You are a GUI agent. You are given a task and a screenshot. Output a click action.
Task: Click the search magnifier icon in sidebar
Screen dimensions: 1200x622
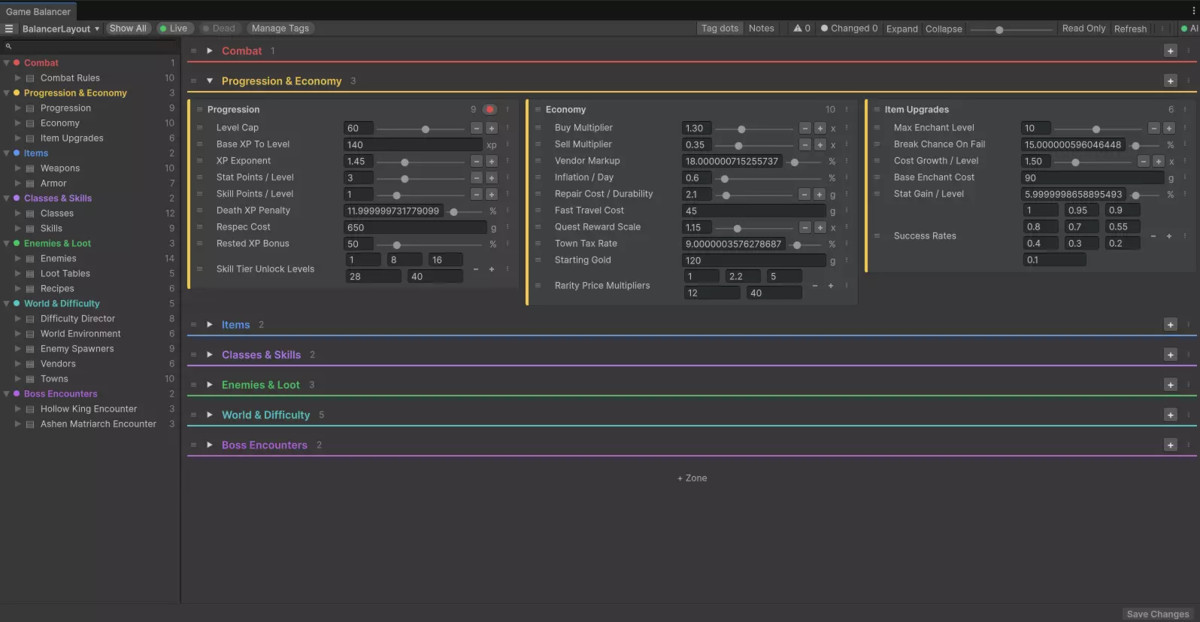click(x=8, y=47)
